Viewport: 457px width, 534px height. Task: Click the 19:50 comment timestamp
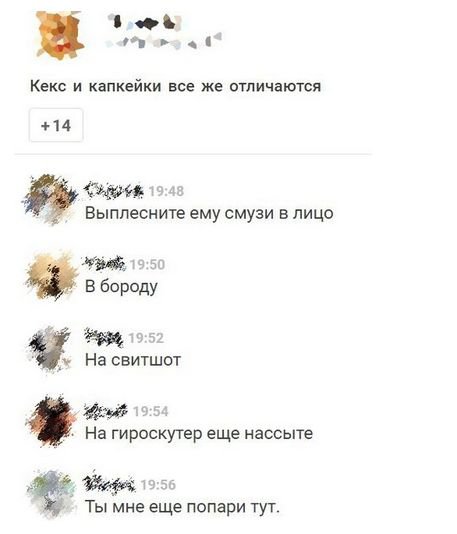pos(147,265)
